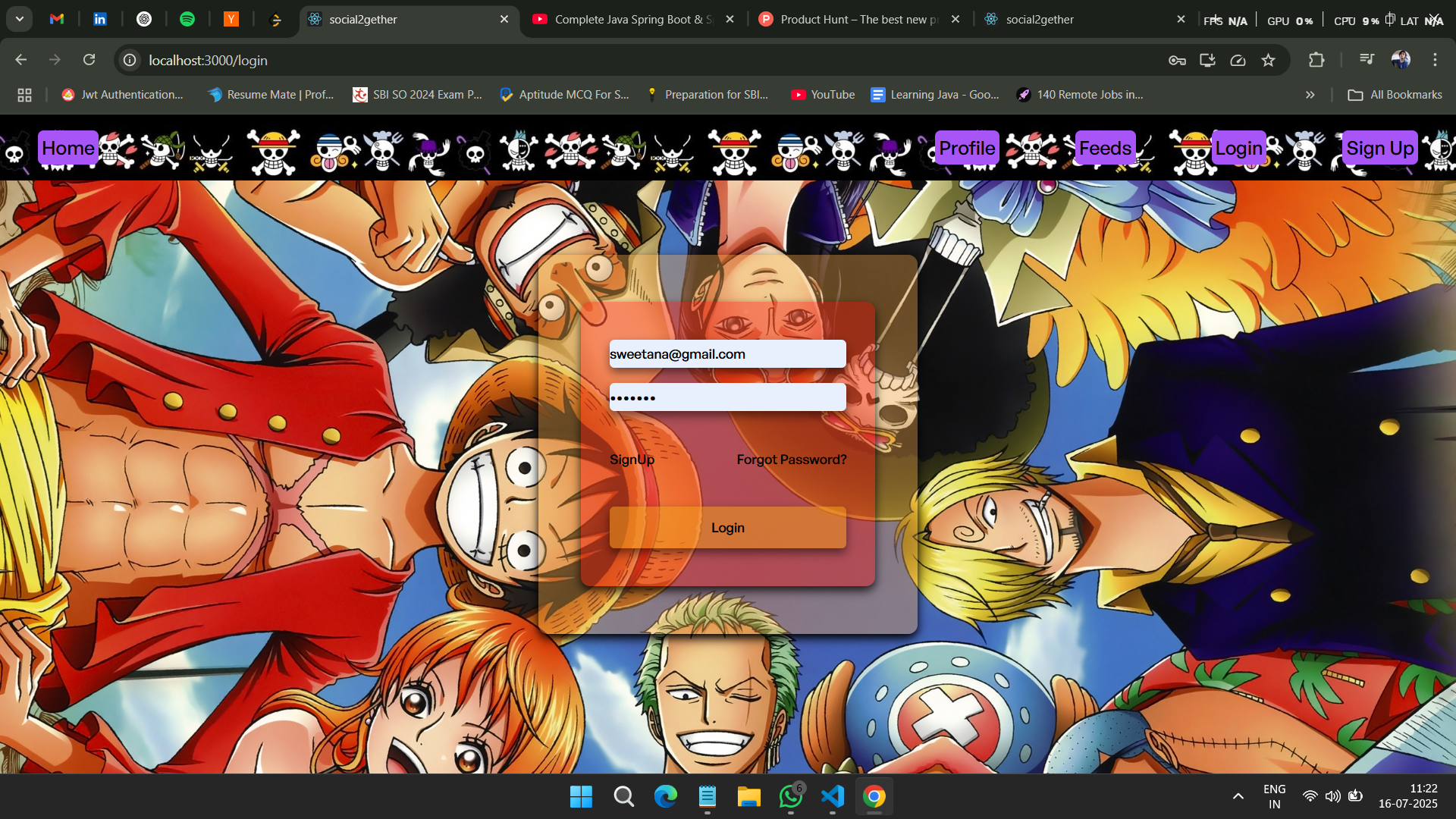Open the Feeds navigation link

[1104, 149]
